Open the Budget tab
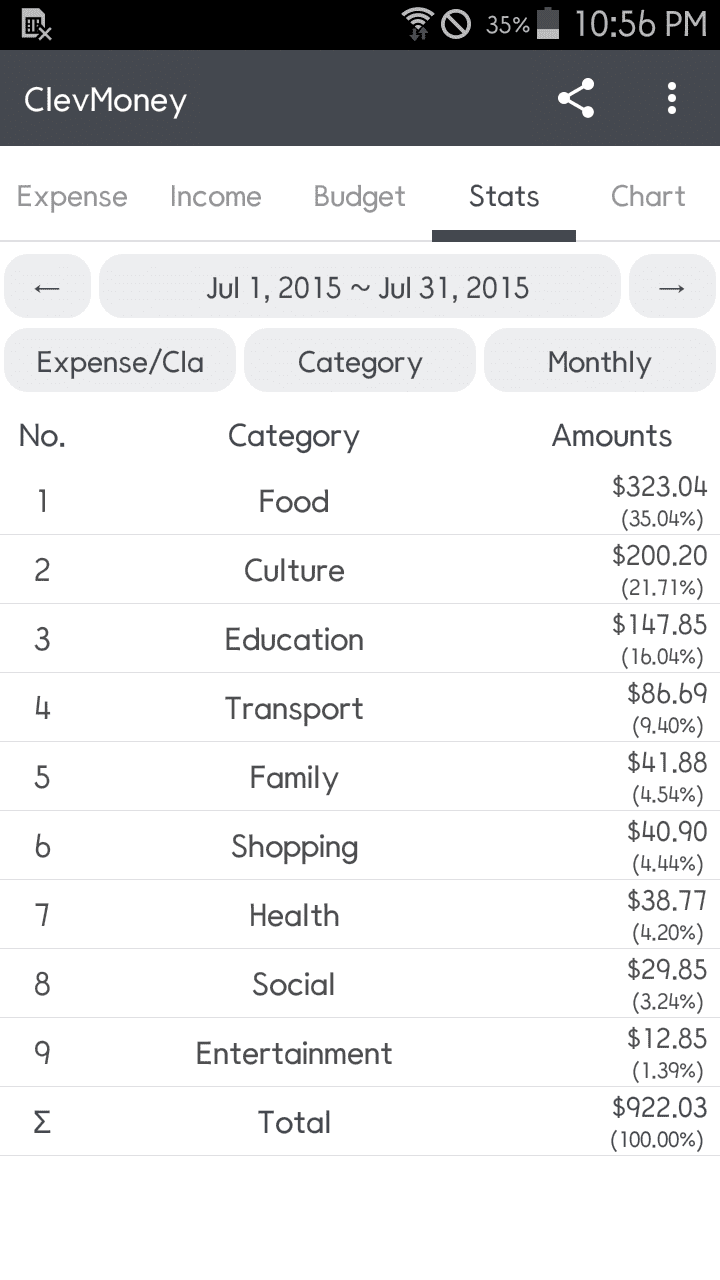This screenshot has width=720, height=1280. point(360,196)
